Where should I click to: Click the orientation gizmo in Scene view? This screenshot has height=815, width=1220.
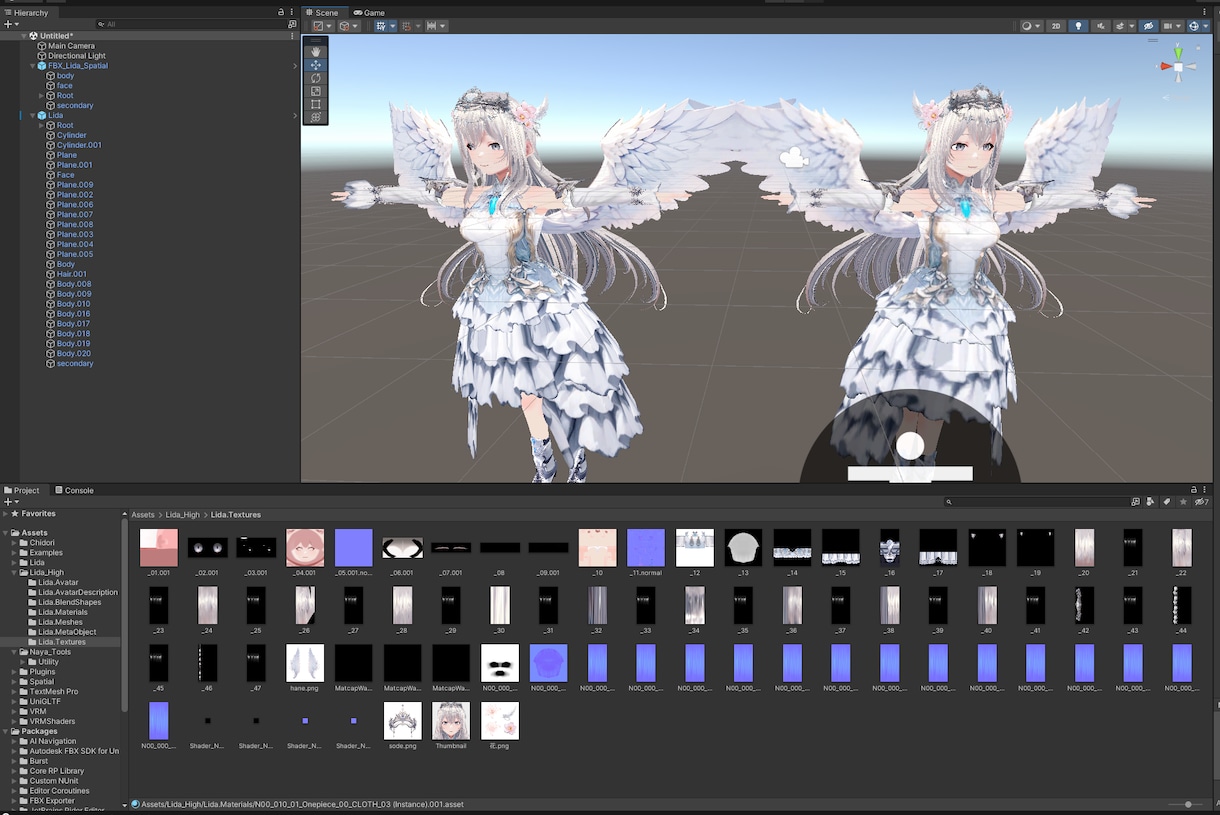coord(1178,66)
